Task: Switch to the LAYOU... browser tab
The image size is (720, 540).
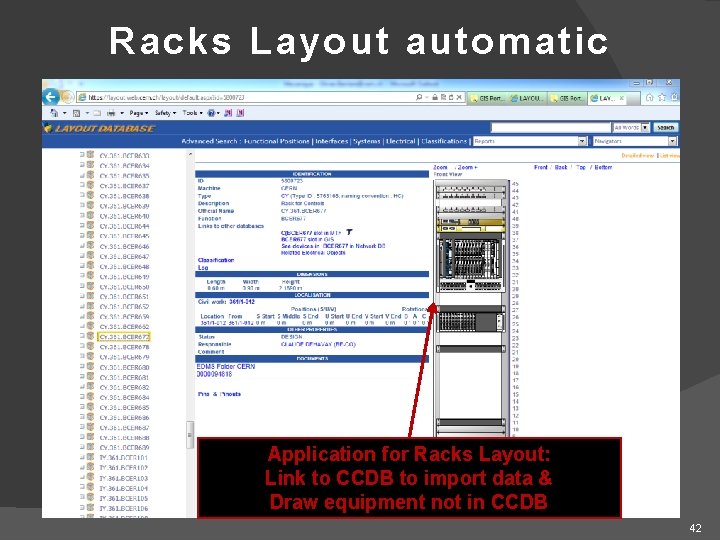Action: click(x=528, y=98)
